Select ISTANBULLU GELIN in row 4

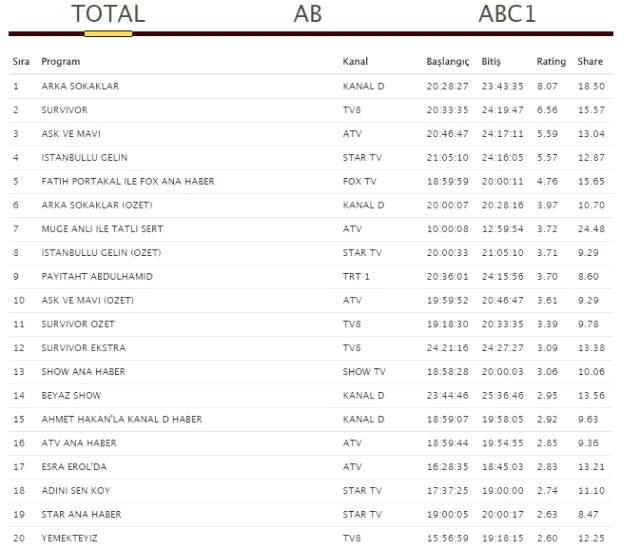(x=84, y=157)
